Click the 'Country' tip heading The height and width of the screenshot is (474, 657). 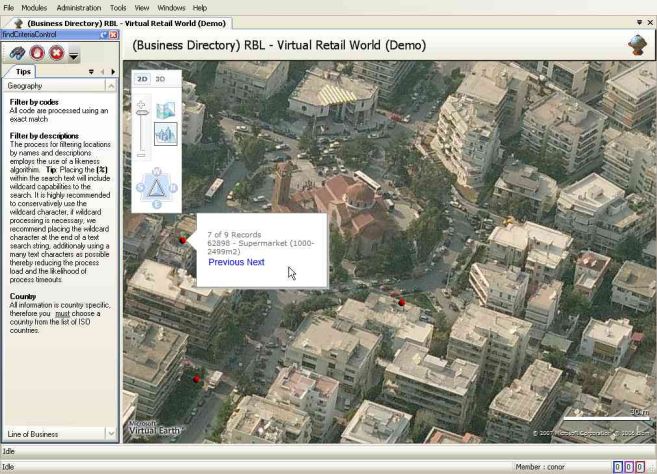(x=23, y=296)
